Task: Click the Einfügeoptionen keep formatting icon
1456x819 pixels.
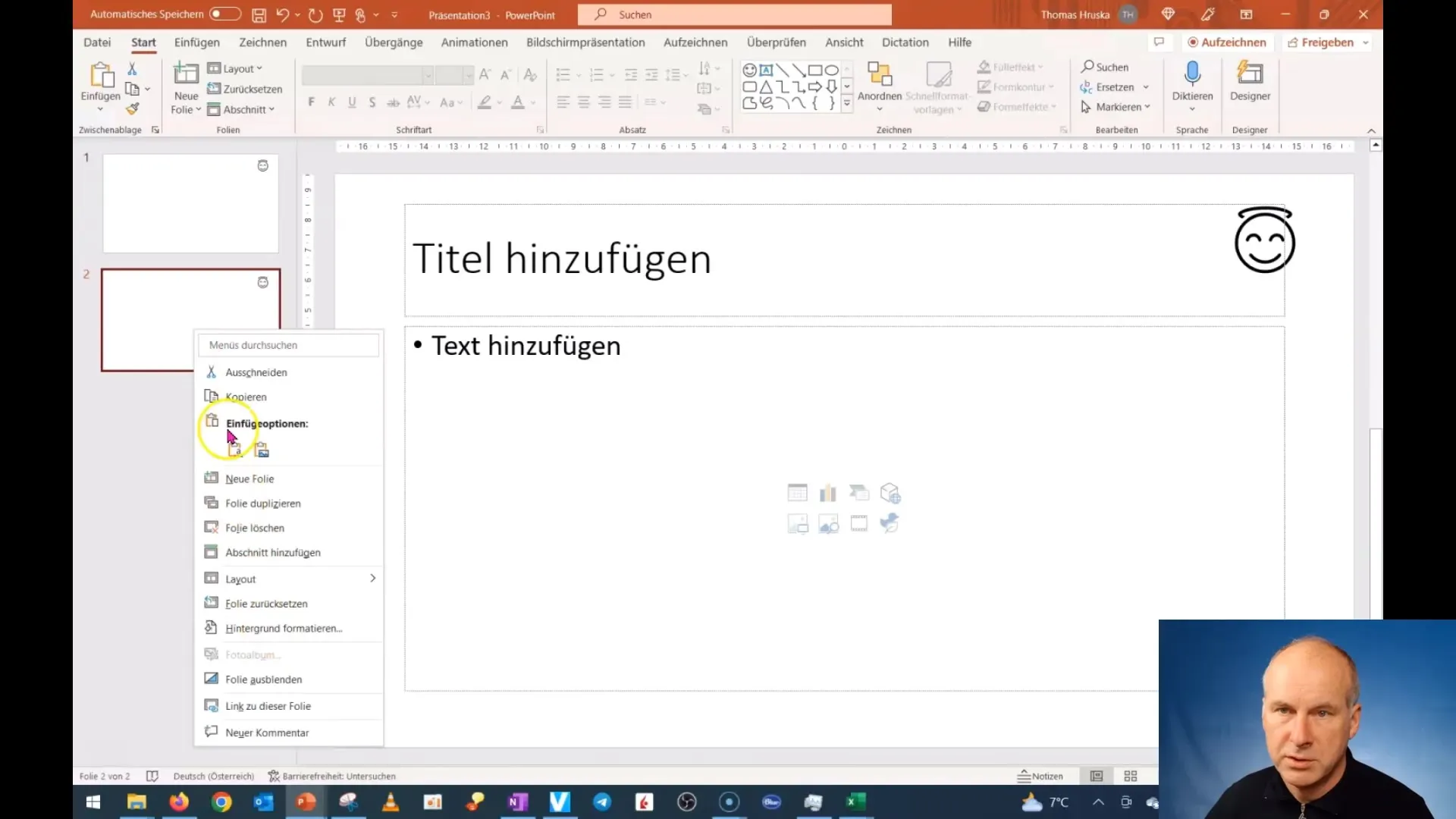Action: coord(234,449)
